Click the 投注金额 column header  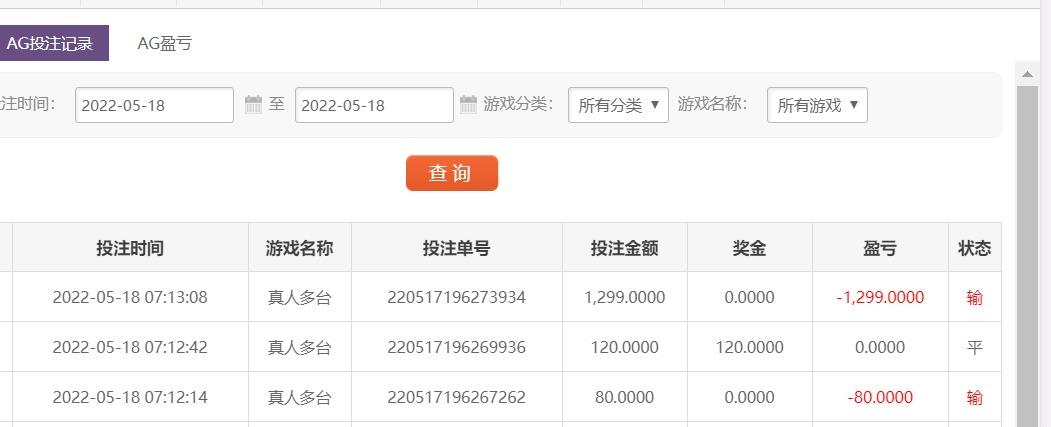click(625, 248)
